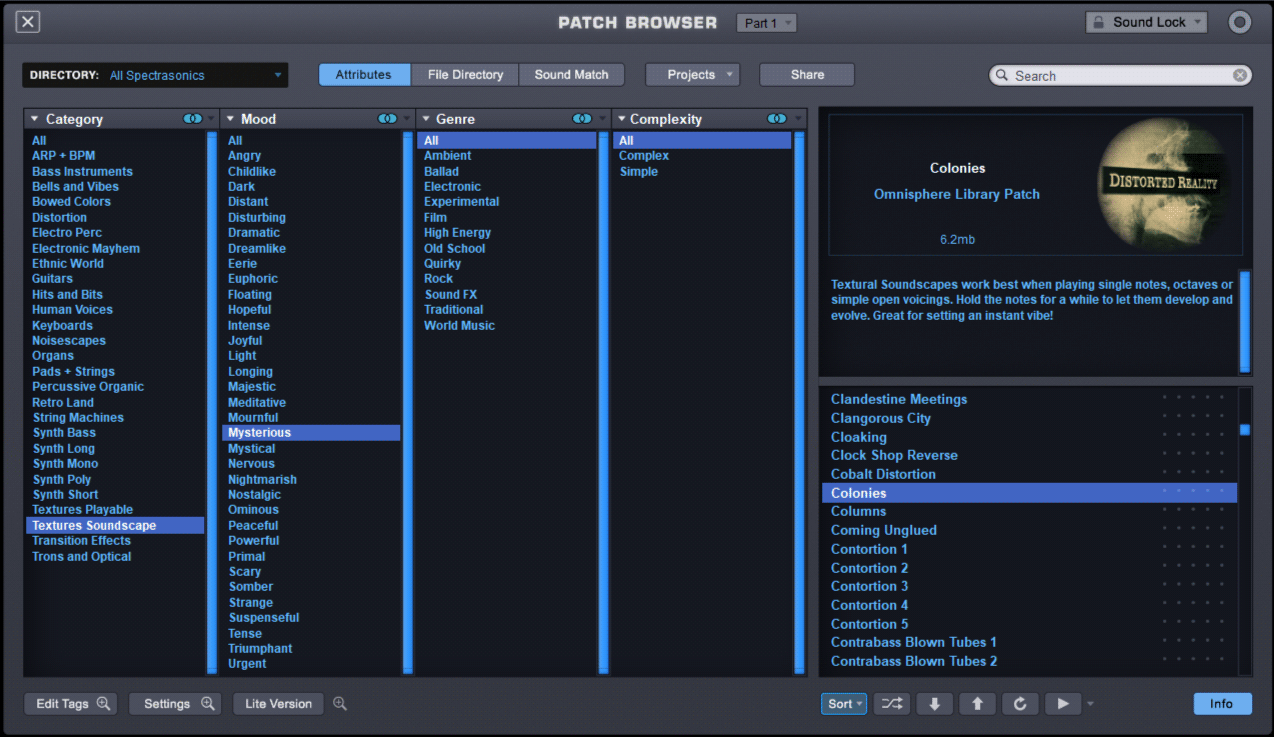Screen dimensions: 1274x737
Task: Select the Dark mood
Action: (x=241, y=187)
